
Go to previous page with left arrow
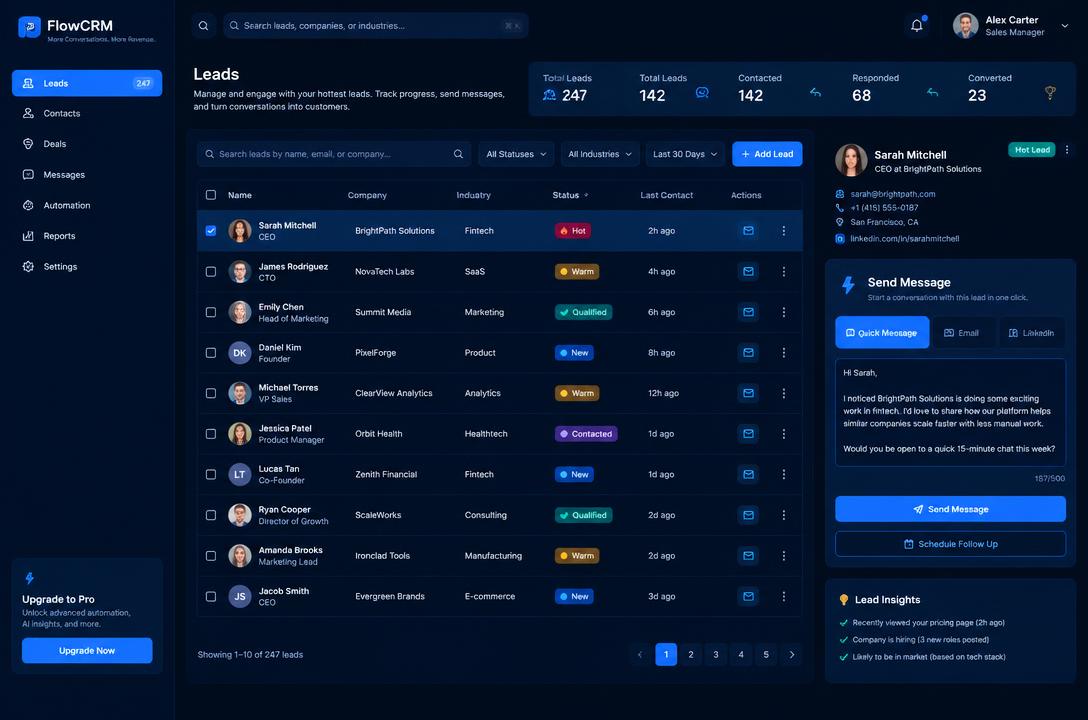tap(640, 654)
